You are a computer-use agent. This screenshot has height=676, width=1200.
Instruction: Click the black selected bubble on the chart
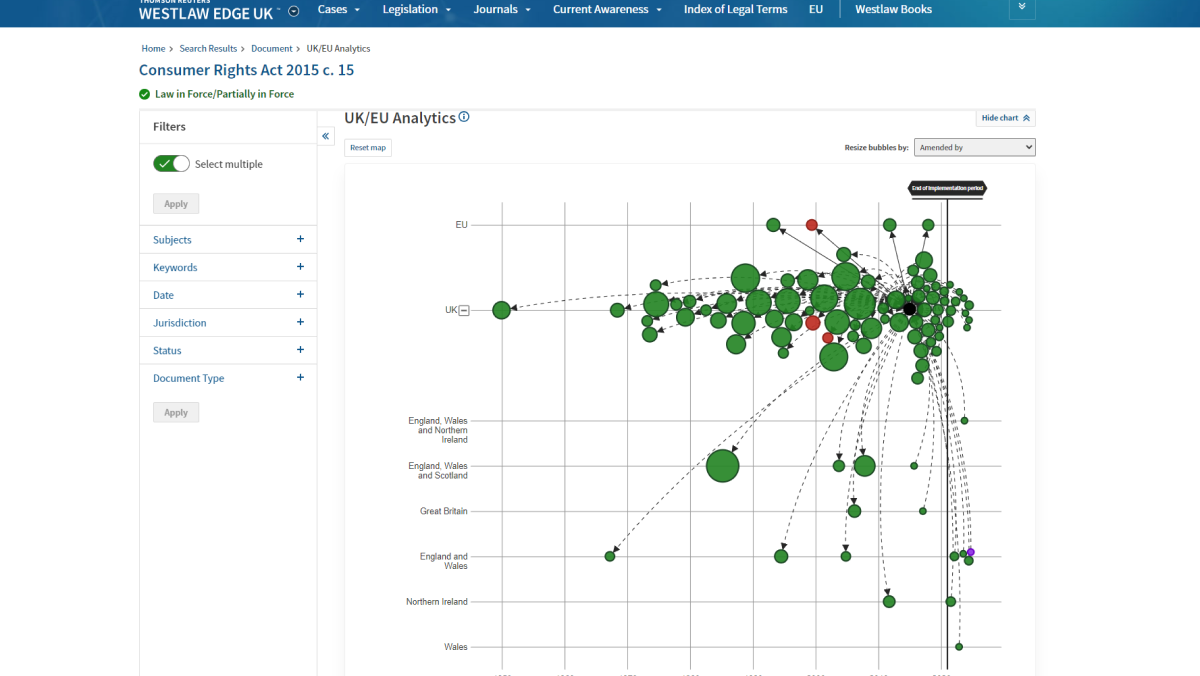tap(909, 308)
